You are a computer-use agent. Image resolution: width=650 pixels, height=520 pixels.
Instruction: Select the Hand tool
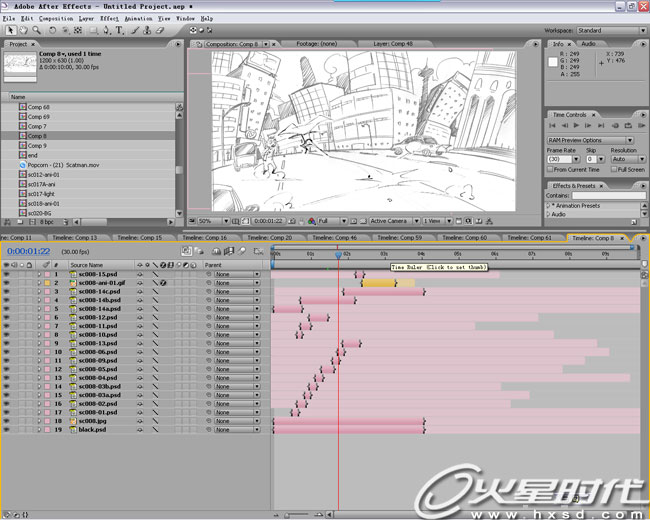pyautogui.click(x=24, y=30)
